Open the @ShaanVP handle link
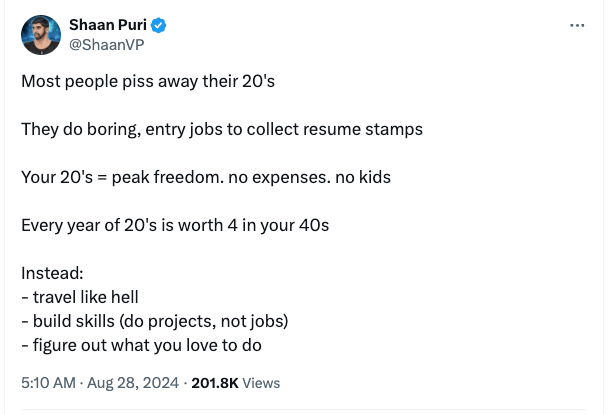608x414 pixels. coord(107,45)
